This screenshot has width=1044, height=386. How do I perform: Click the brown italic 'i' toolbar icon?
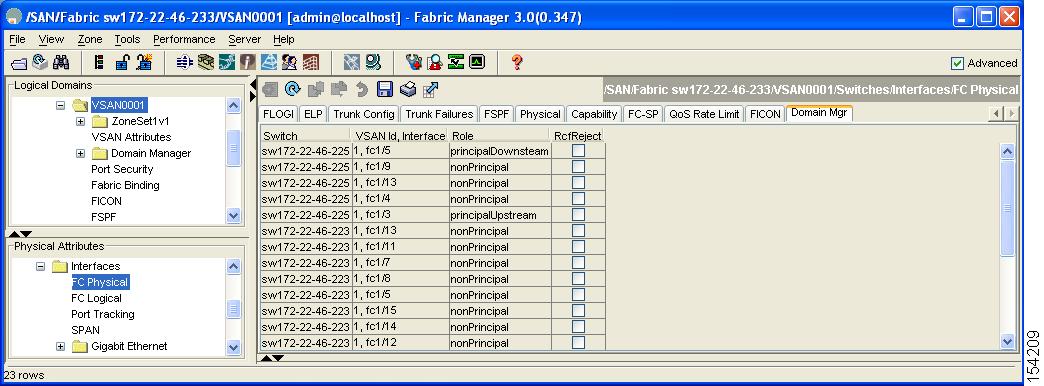pyautogui.click(x=247, y=63)
